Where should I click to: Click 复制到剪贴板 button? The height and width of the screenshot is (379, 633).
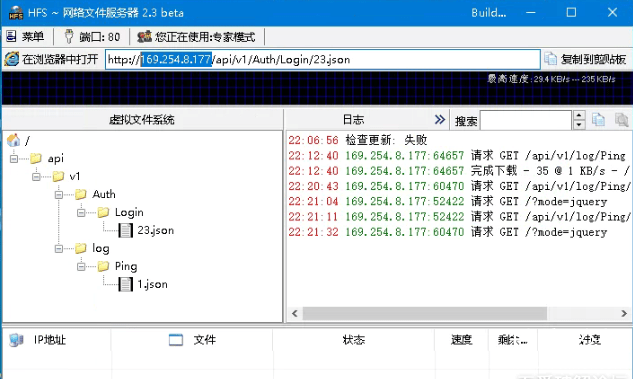(585, 59)
